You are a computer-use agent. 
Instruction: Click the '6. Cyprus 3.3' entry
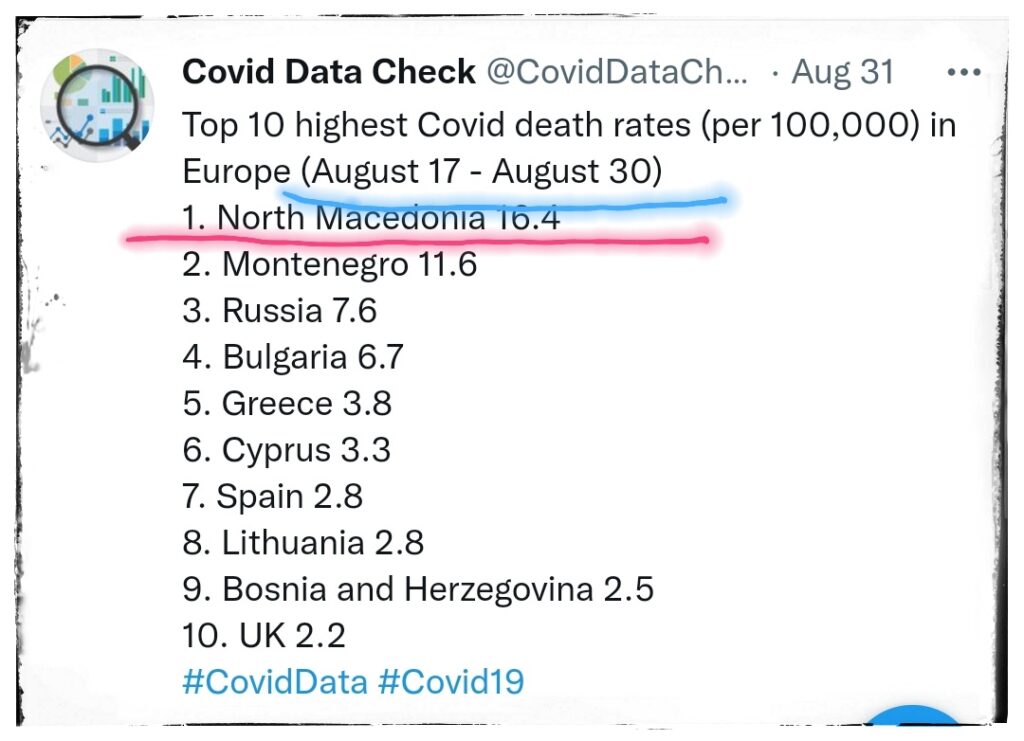286,449
